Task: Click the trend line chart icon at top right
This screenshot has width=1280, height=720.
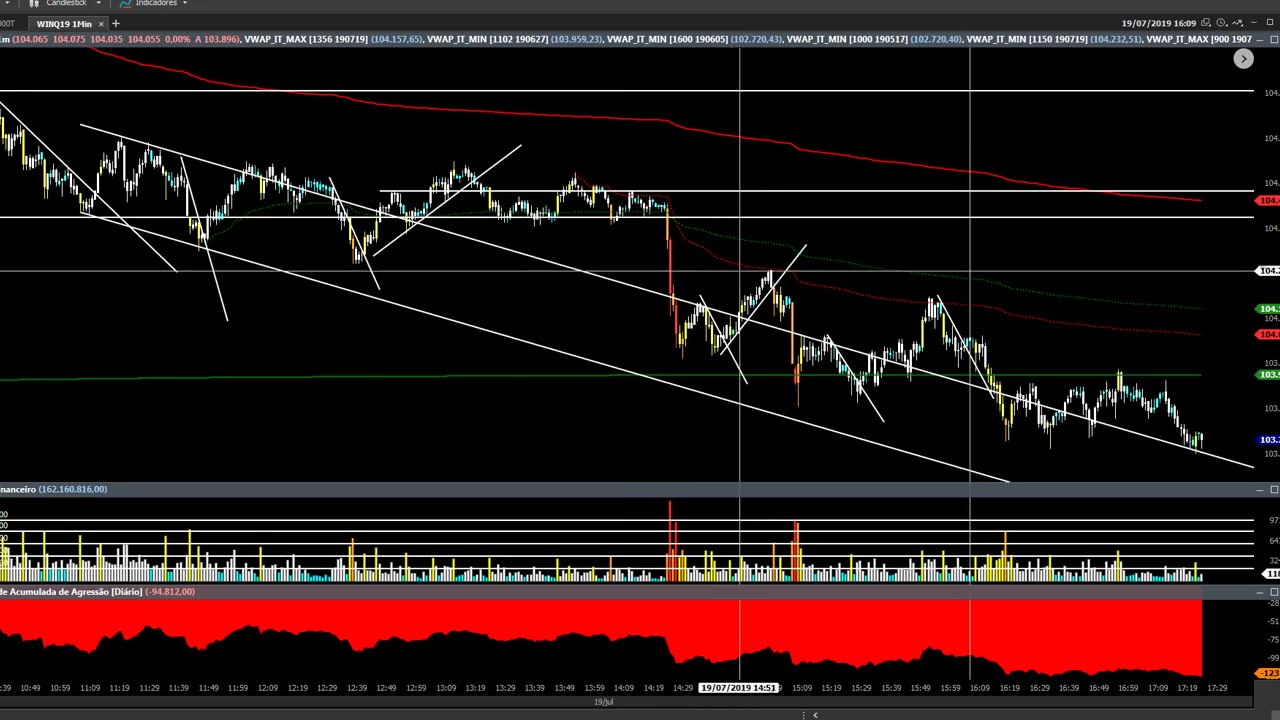Action: [1238, 23]
